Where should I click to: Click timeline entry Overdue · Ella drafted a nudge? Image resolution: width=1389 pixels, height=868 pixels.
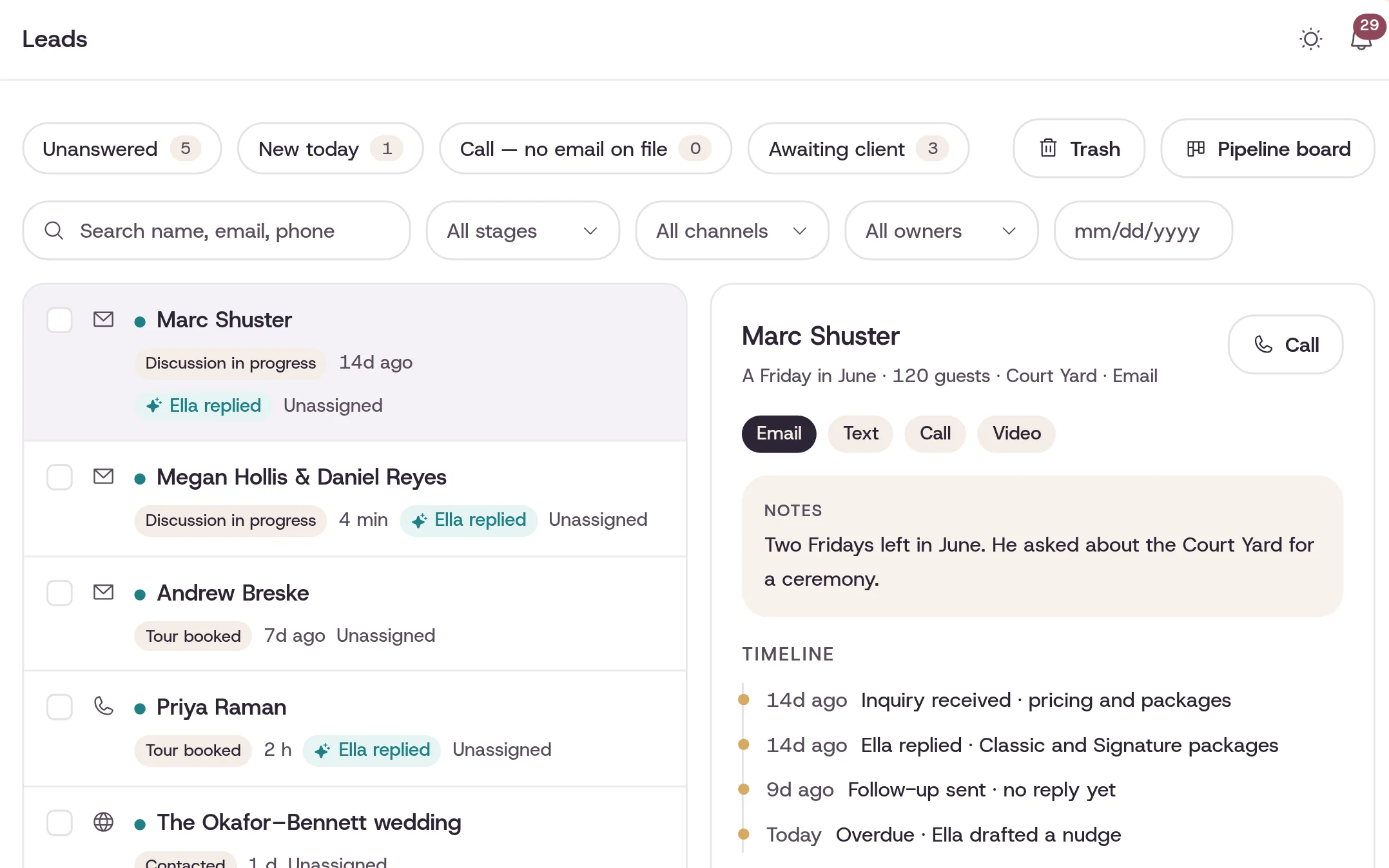[978, 835]
